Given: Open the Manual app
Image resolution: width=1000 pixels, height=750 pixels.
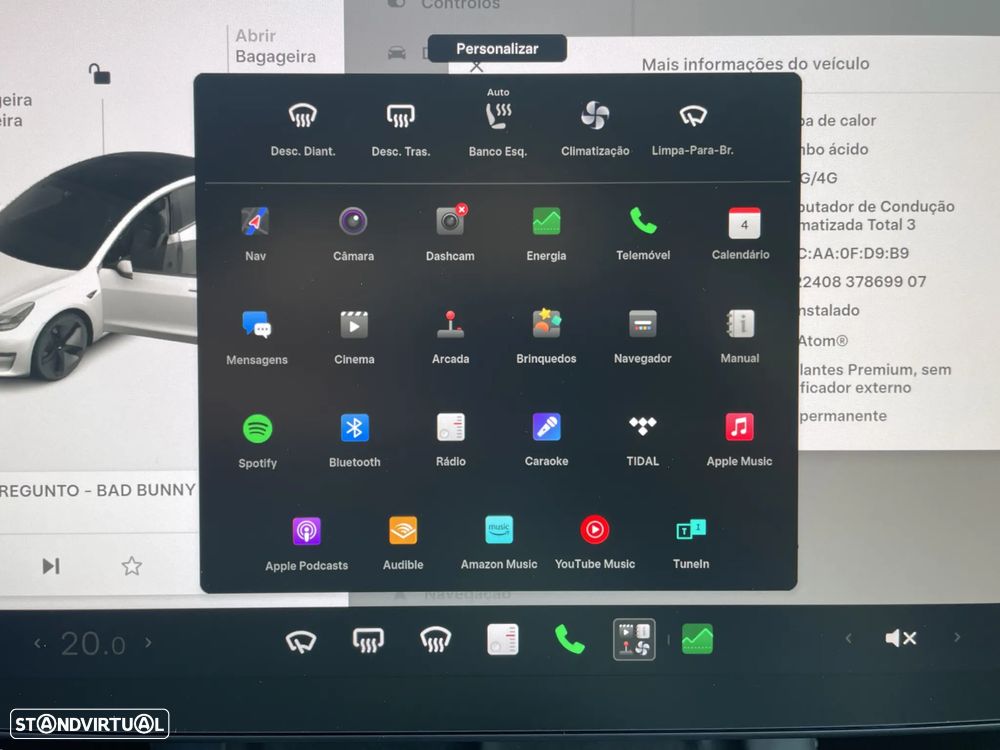Looking at the screenshot, I should (x=740, y=335).
